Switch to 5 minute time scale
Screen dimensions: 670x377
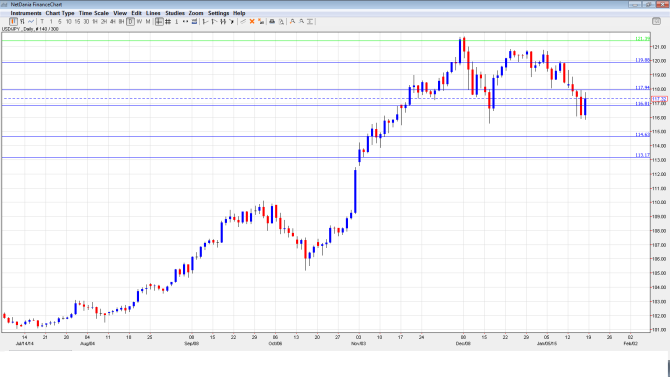(60, 21)
